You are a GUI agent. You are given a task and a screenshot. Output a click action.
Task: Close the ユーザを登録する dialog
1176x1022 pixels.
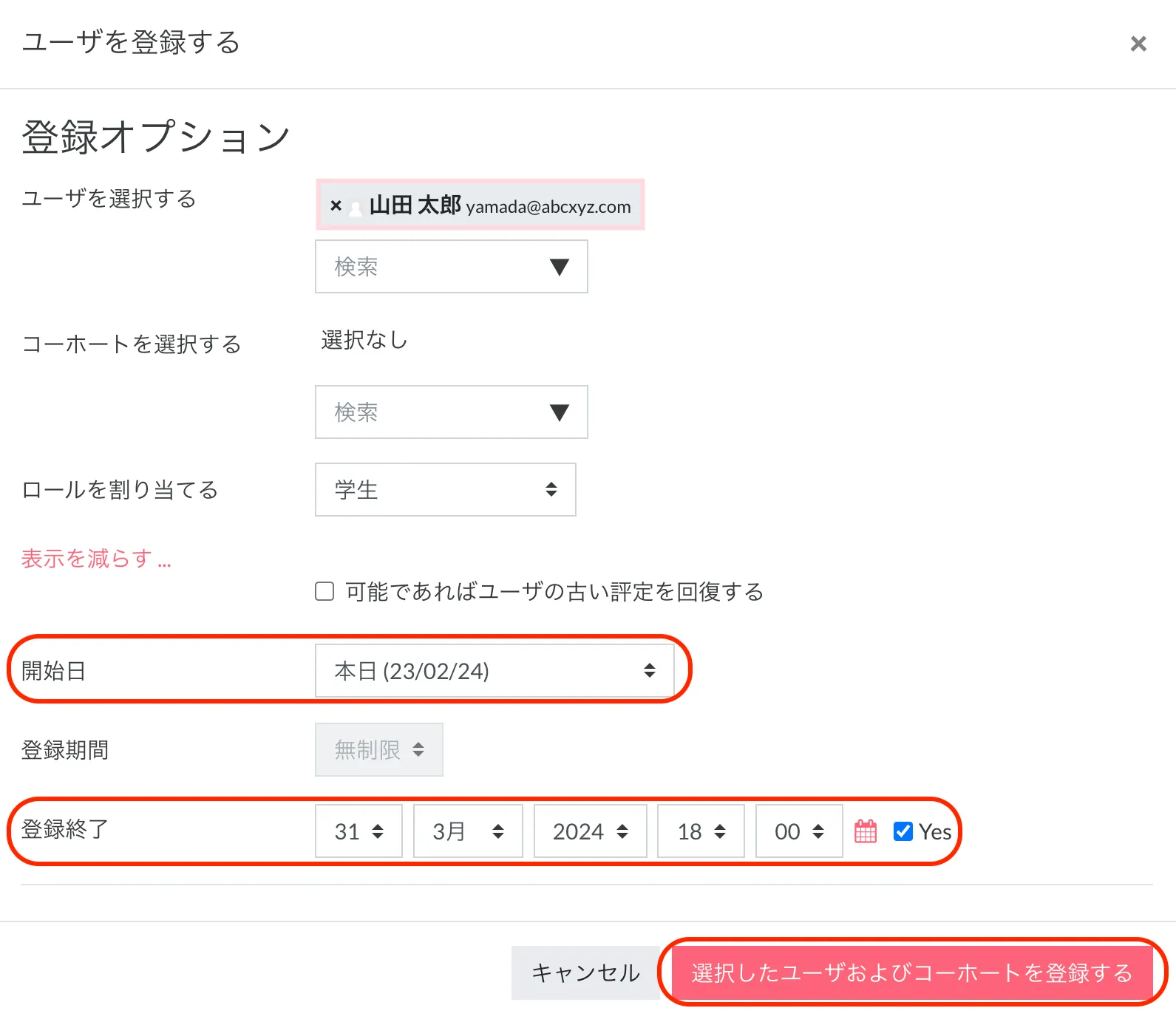1138,44
